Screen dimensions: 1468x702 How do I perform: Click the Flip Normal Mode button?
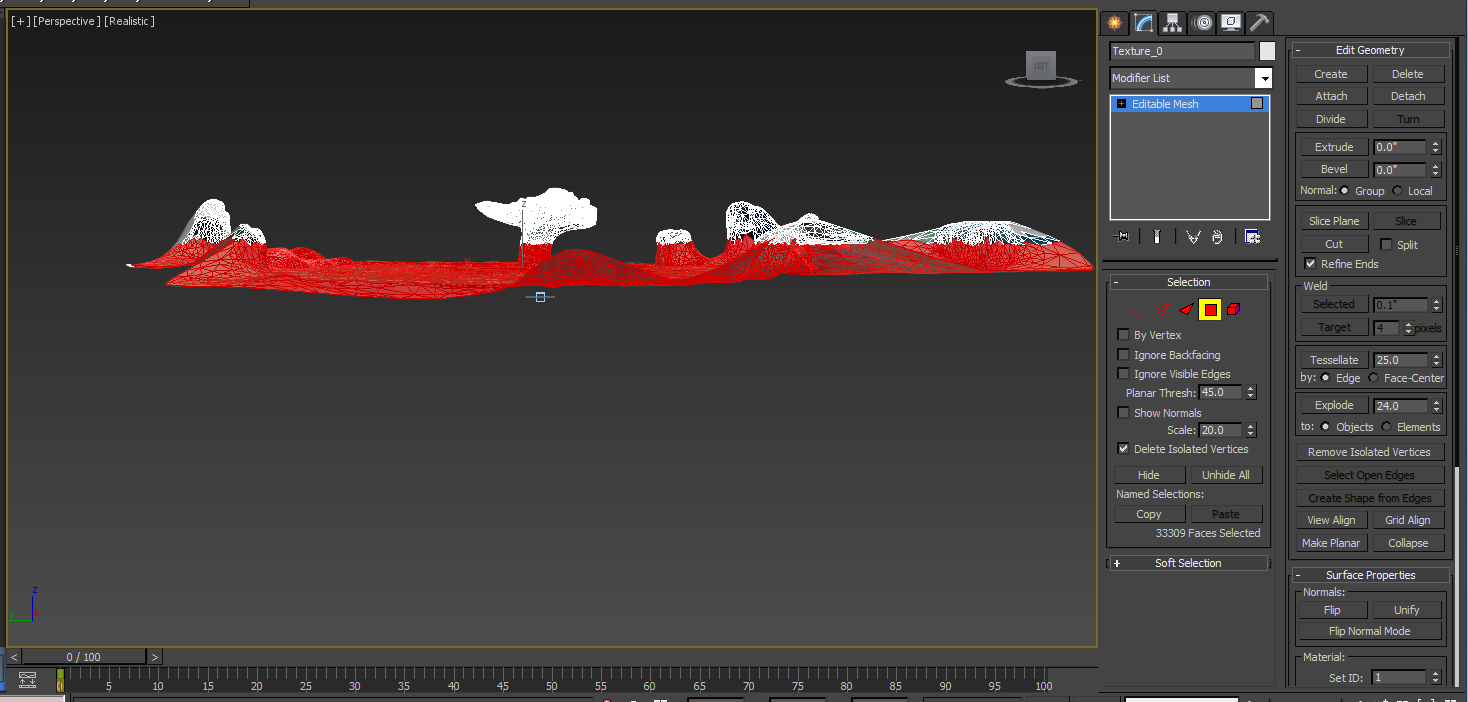point(1370,631)
